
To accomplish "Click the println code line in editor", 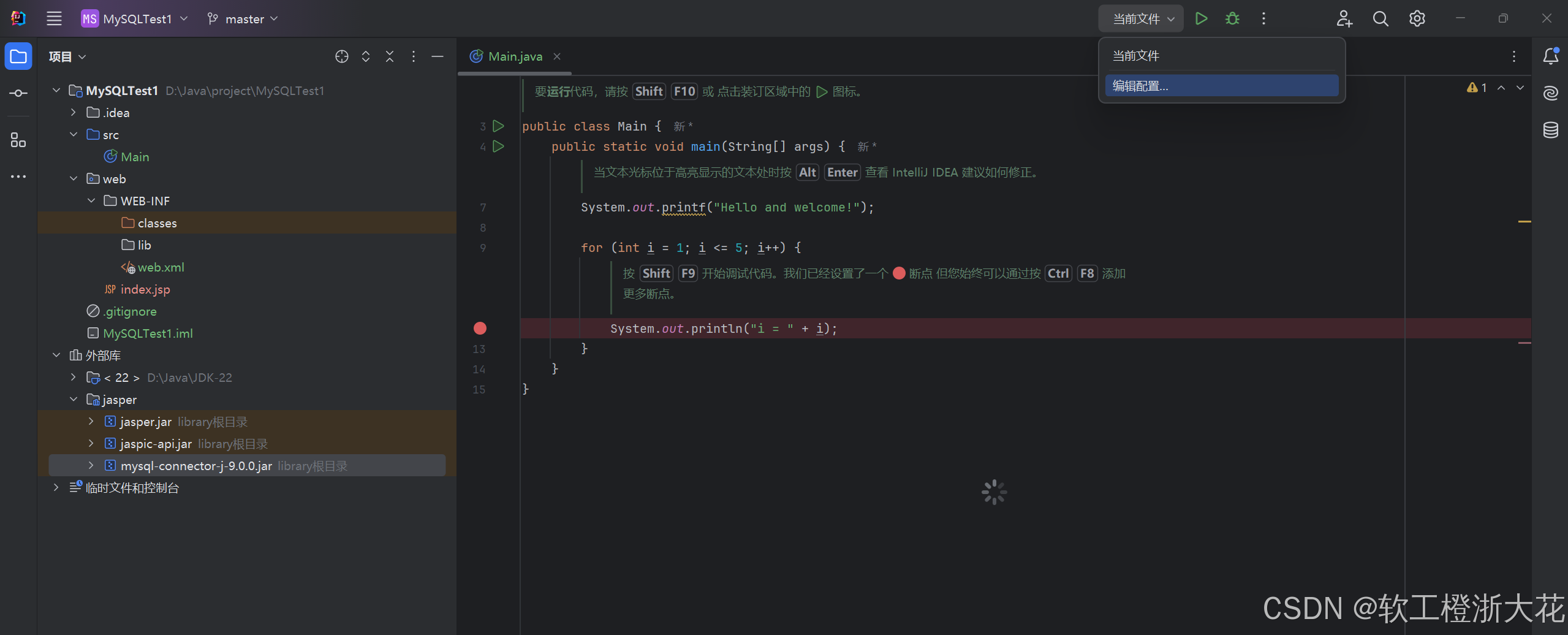I will (724, 329).
